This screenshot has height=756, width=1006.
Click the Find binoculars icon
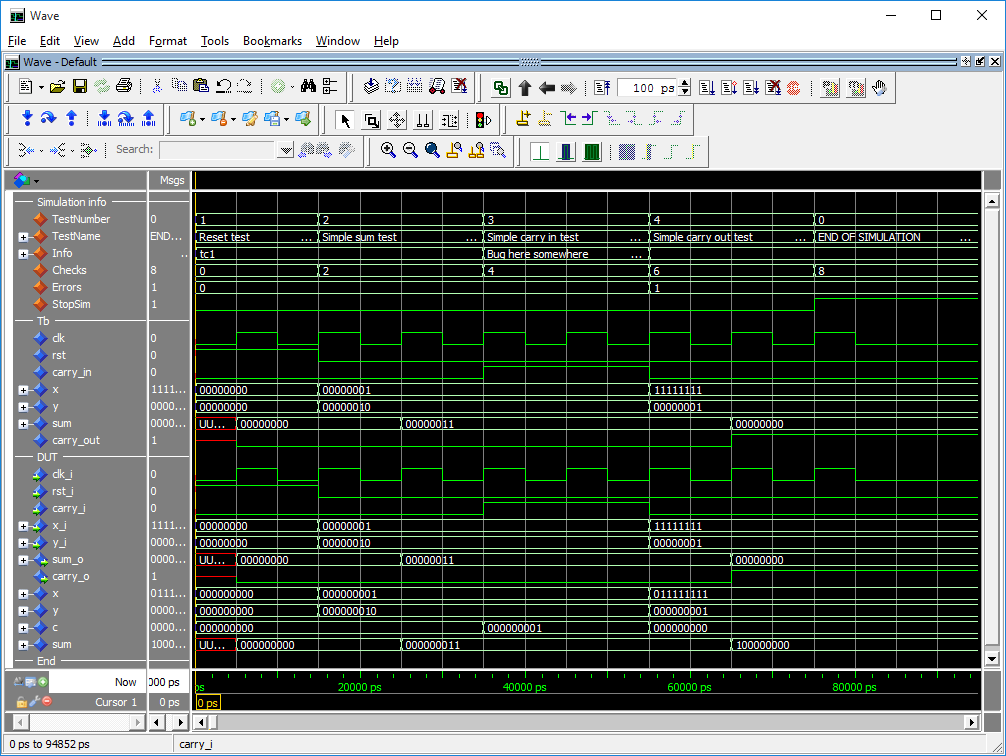click(x=308, y=87)
